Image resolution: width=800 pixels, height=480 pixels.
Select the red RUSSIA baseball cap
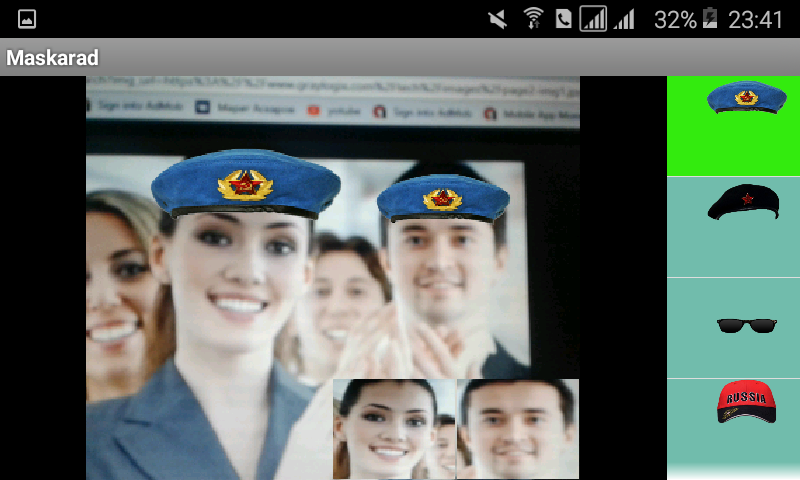[746, 402]
